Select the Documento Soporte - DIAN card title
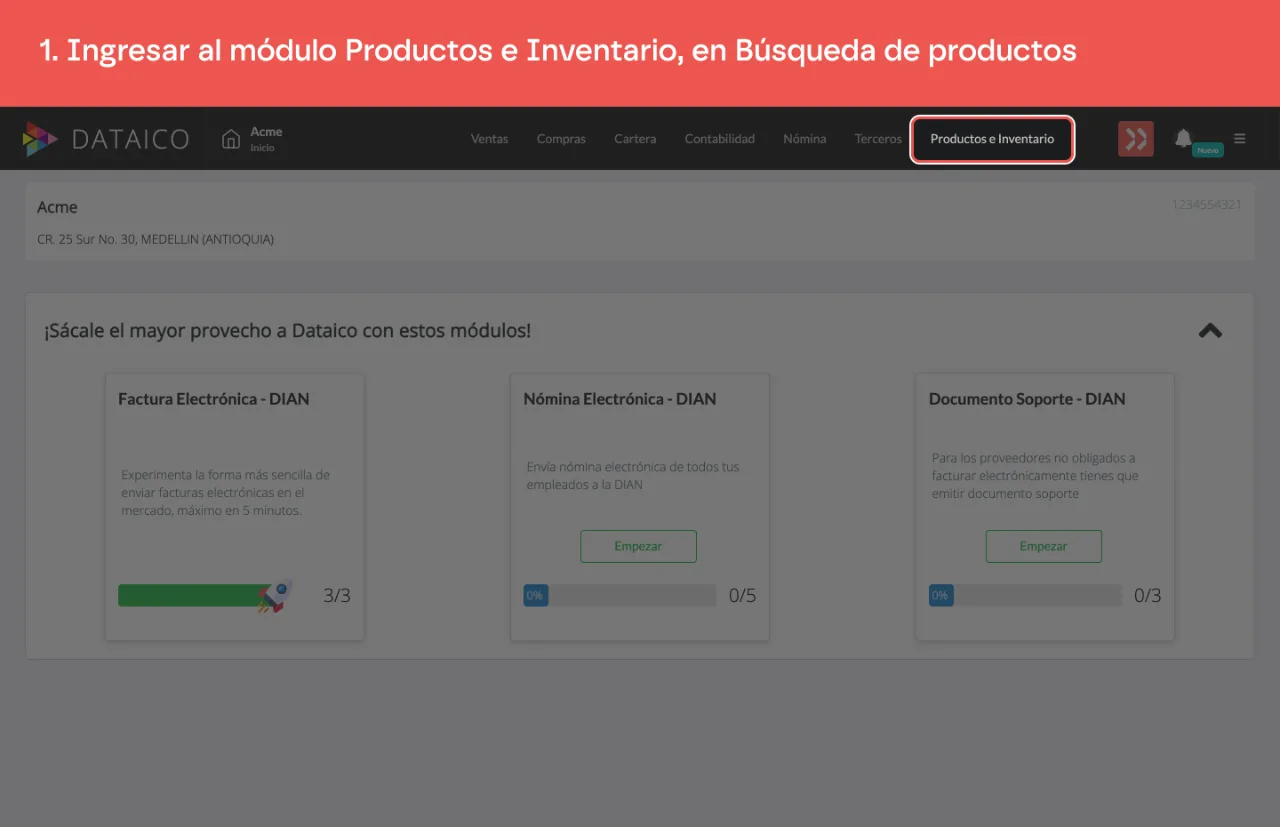Image resolution: width=1280 pixels, height=827 pixels. (1027, 399)
